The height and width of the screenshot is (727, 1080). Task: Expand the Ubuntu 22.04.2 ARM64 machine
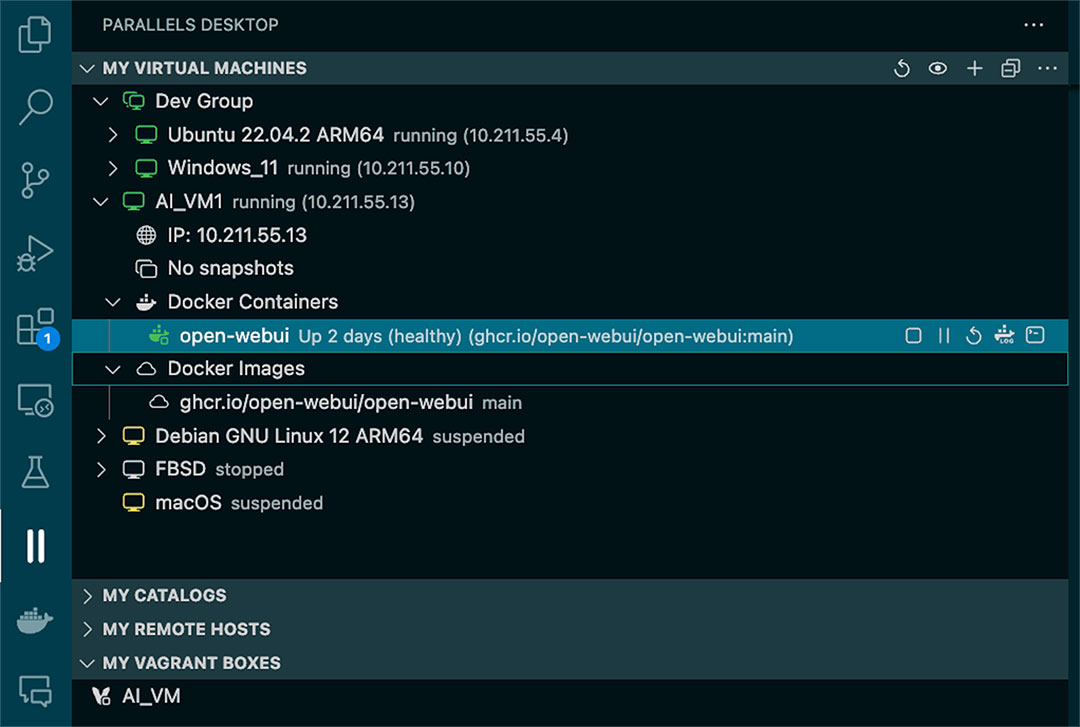pyautogui.click(x=113, y=134)
